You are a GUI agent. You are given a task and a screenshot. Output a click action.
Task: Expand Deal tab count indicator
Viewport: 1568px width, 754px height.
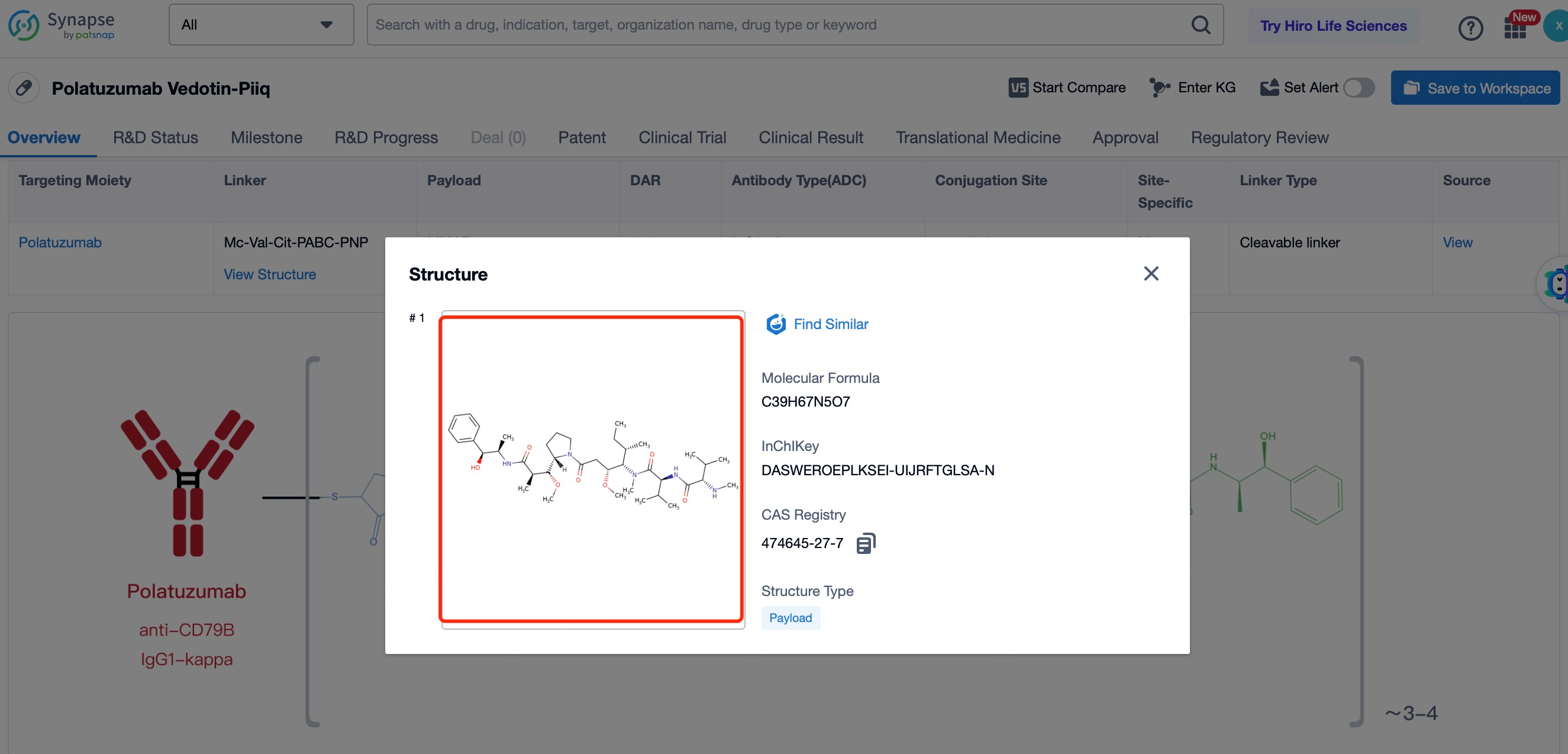coord(498,138)
